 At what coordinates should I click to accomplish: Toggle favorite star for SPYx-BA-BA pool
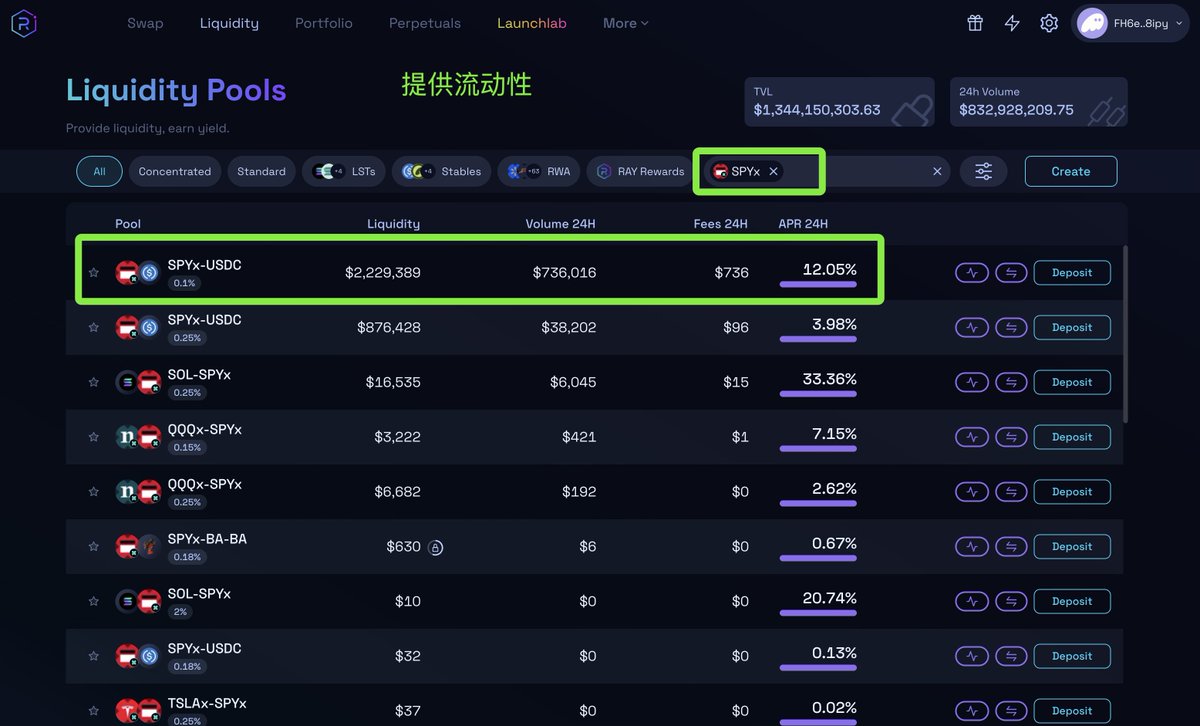tap(94, 547)
